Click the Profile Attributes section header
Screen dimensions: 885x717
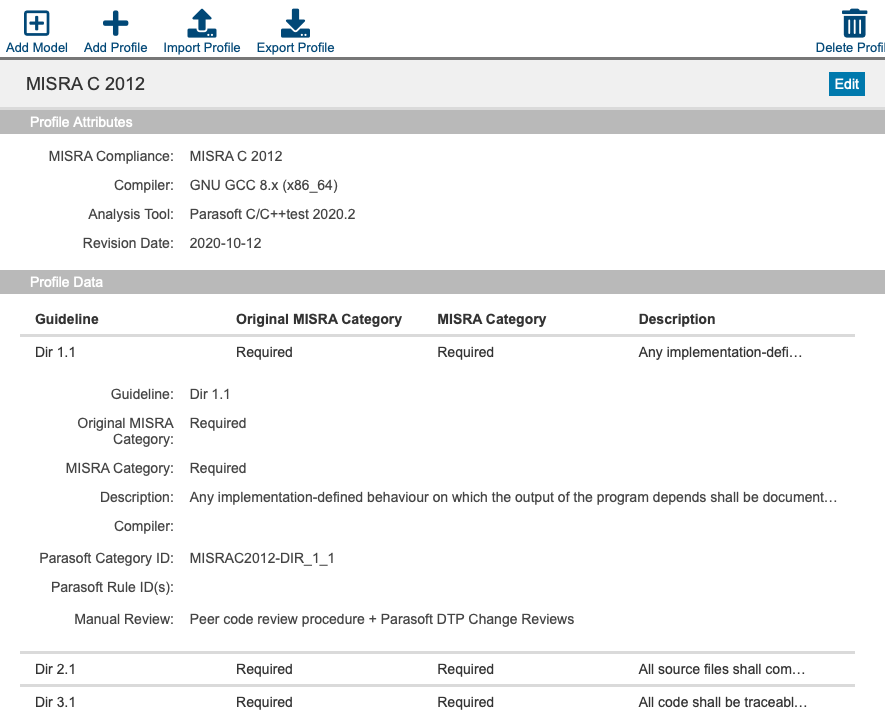[442, 122]
